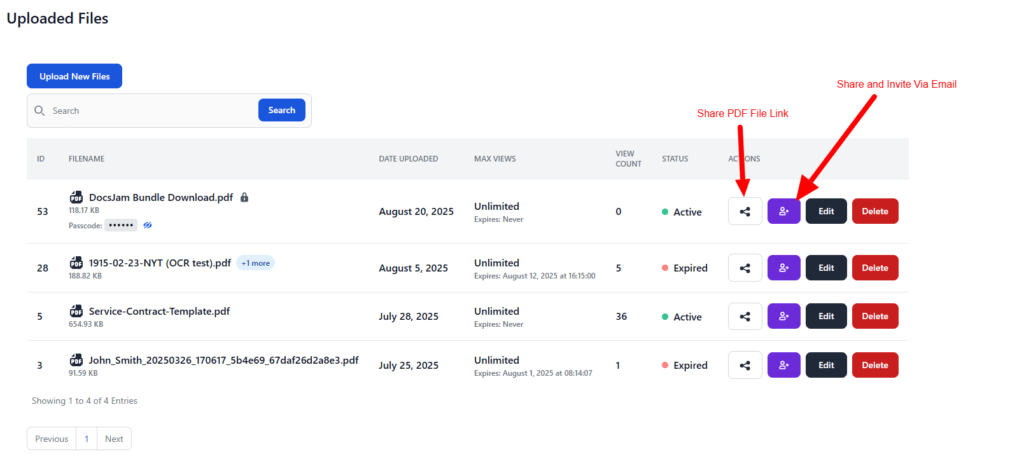The image size is (1024, 461).
Task: Open John_Smith_20250326 PDF filename
Action: (x=224, y=360)
